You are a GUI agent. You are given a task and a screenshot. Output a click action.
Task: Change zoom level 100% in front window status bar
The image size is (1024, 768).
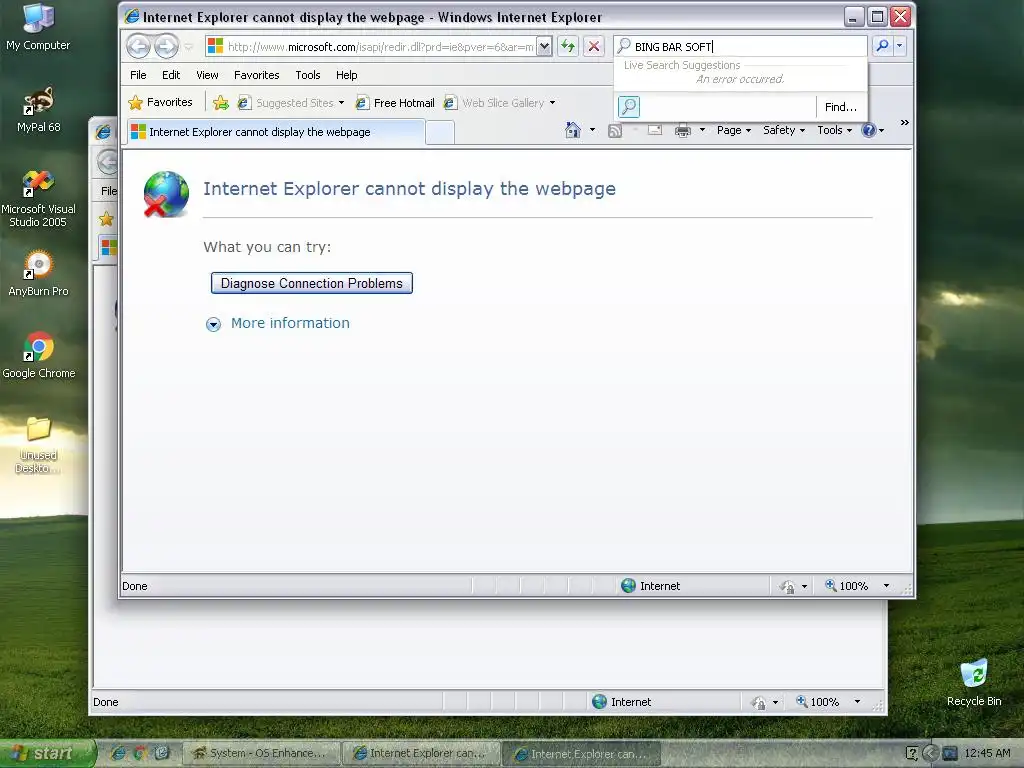click(847, 586)
